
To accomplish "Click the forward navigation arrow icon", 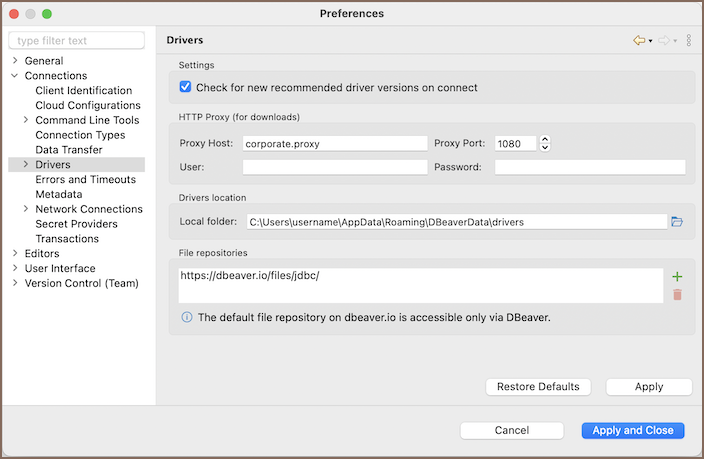I will coord(663,40).
